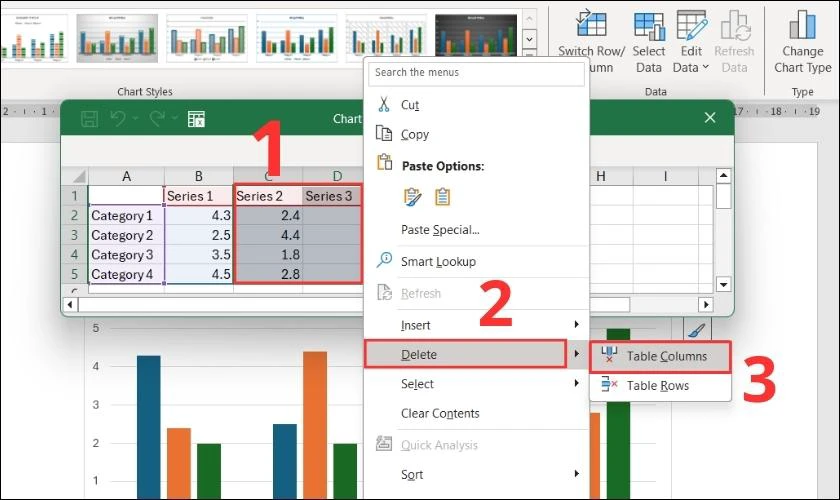This screenshot has height=500, width=840.
Task: Click the sheet's vertical scrollbar down arrow
Action: click(x=723, y=284)
